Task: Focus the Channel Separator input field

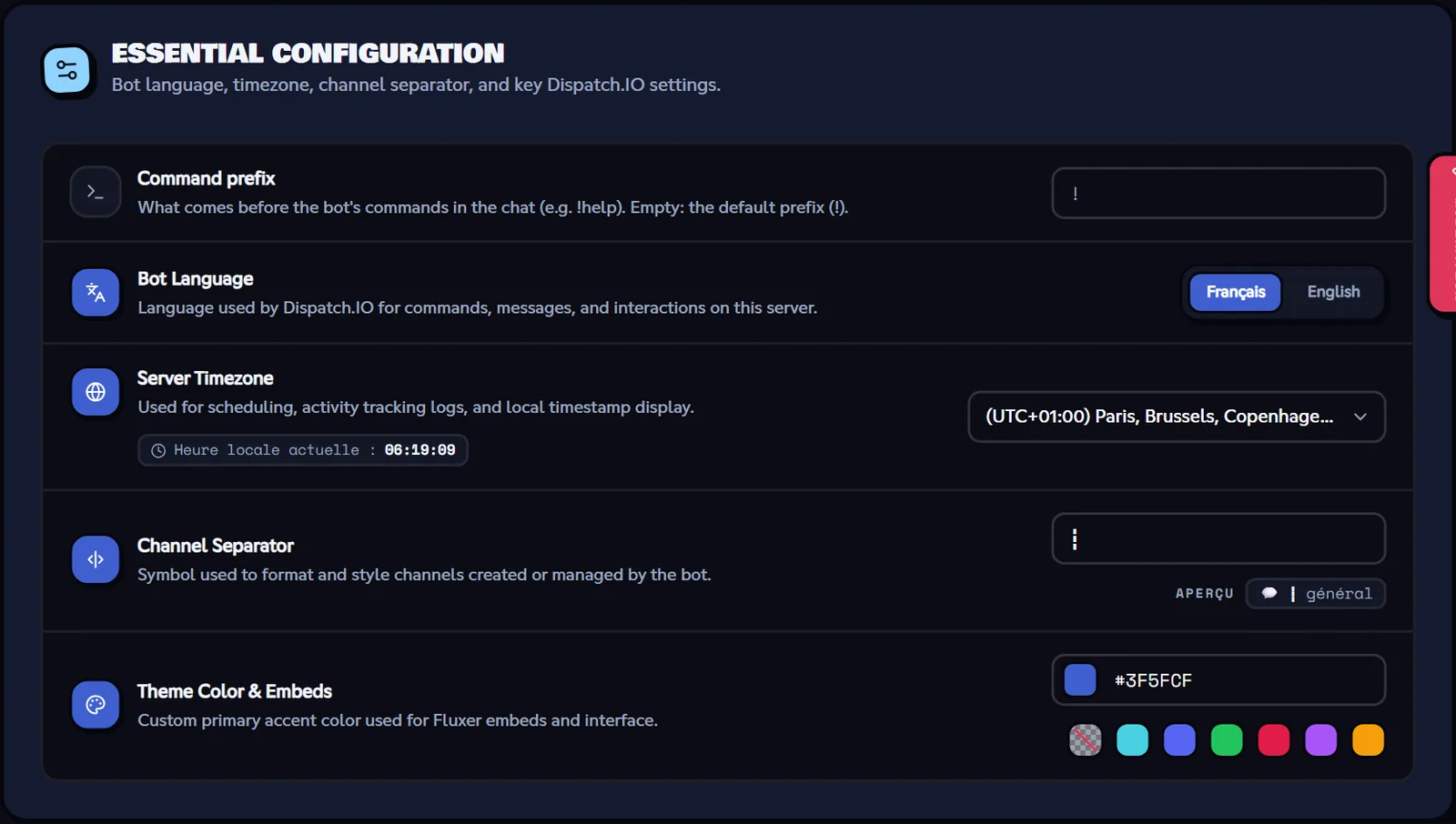Action: (x=1218, y=539)
